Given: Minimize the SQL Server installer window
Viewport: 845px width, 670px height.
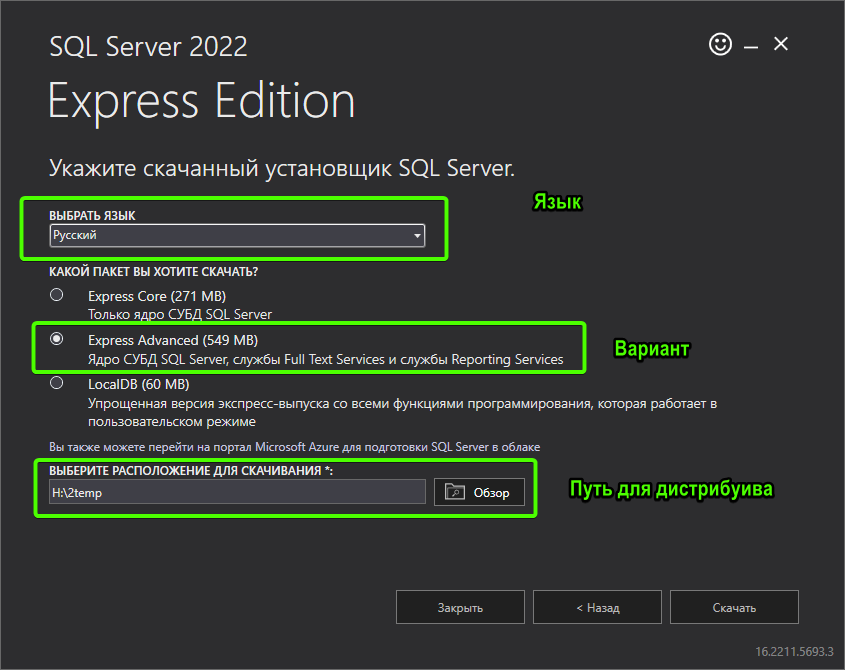Looking at the screenshot, I should tap(751, 45).
